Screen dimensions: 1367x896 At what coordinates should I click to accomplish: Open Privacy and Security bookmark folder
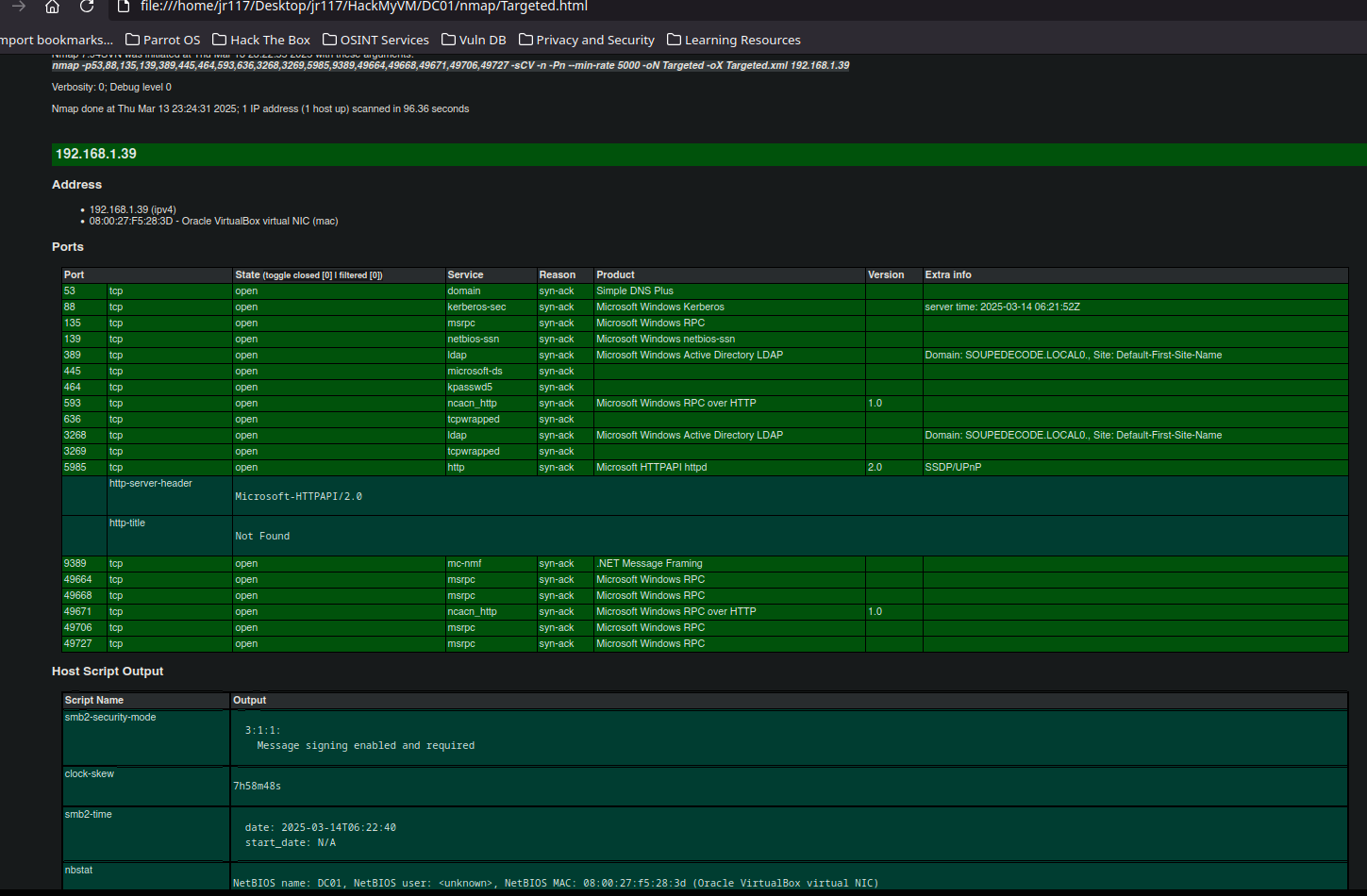click(587, 40)
